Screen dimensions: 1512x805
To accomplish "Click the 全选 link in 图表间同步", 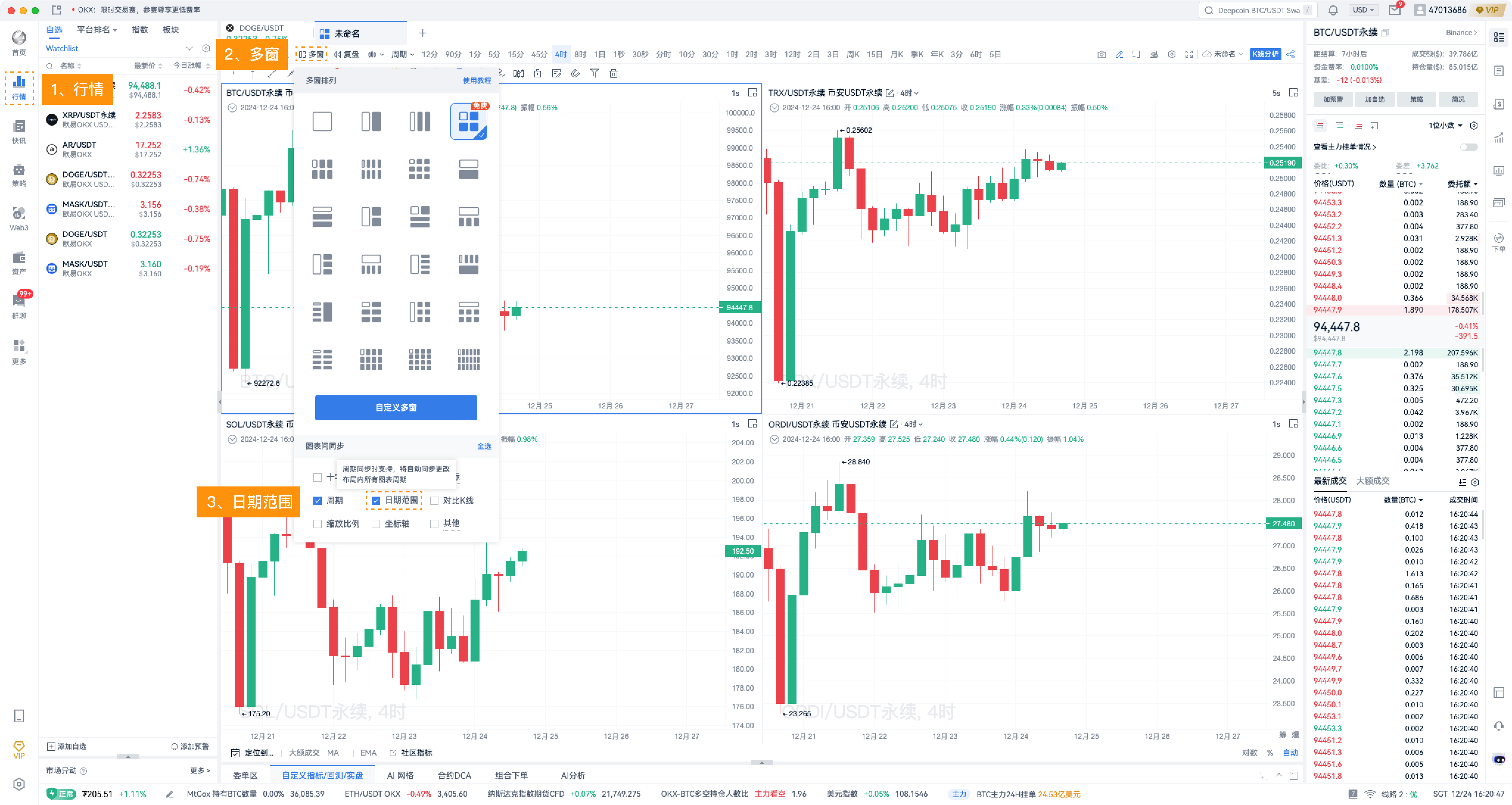I will point(484,447).
